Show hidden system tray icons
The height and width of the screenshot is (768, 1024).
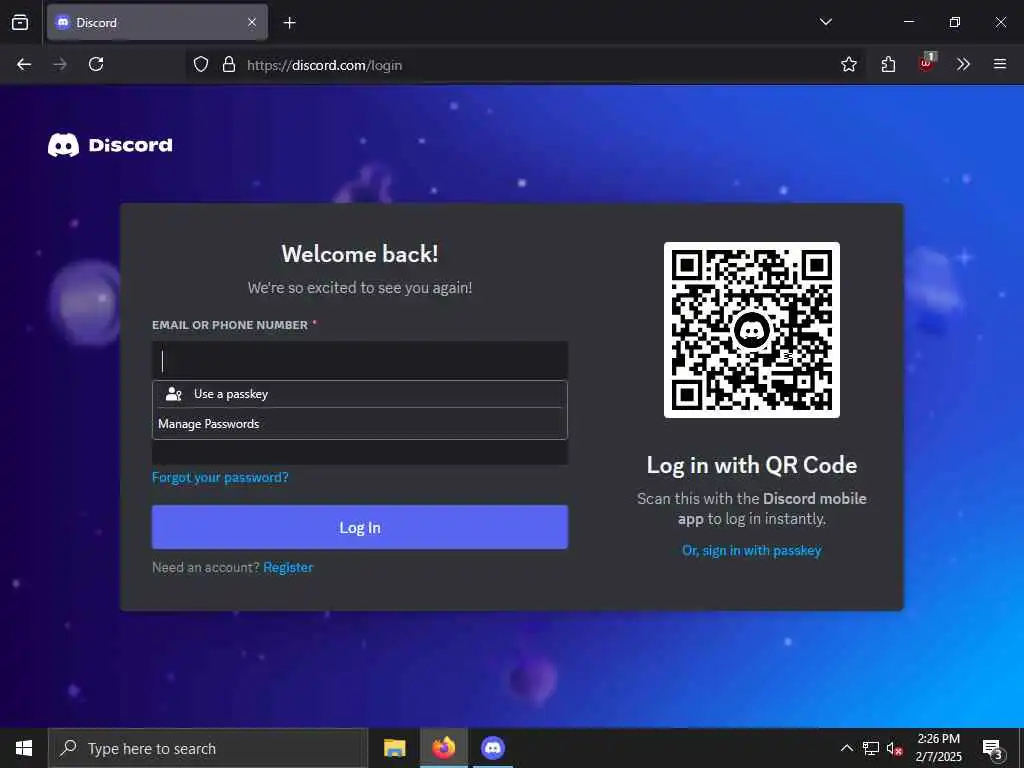846,748
